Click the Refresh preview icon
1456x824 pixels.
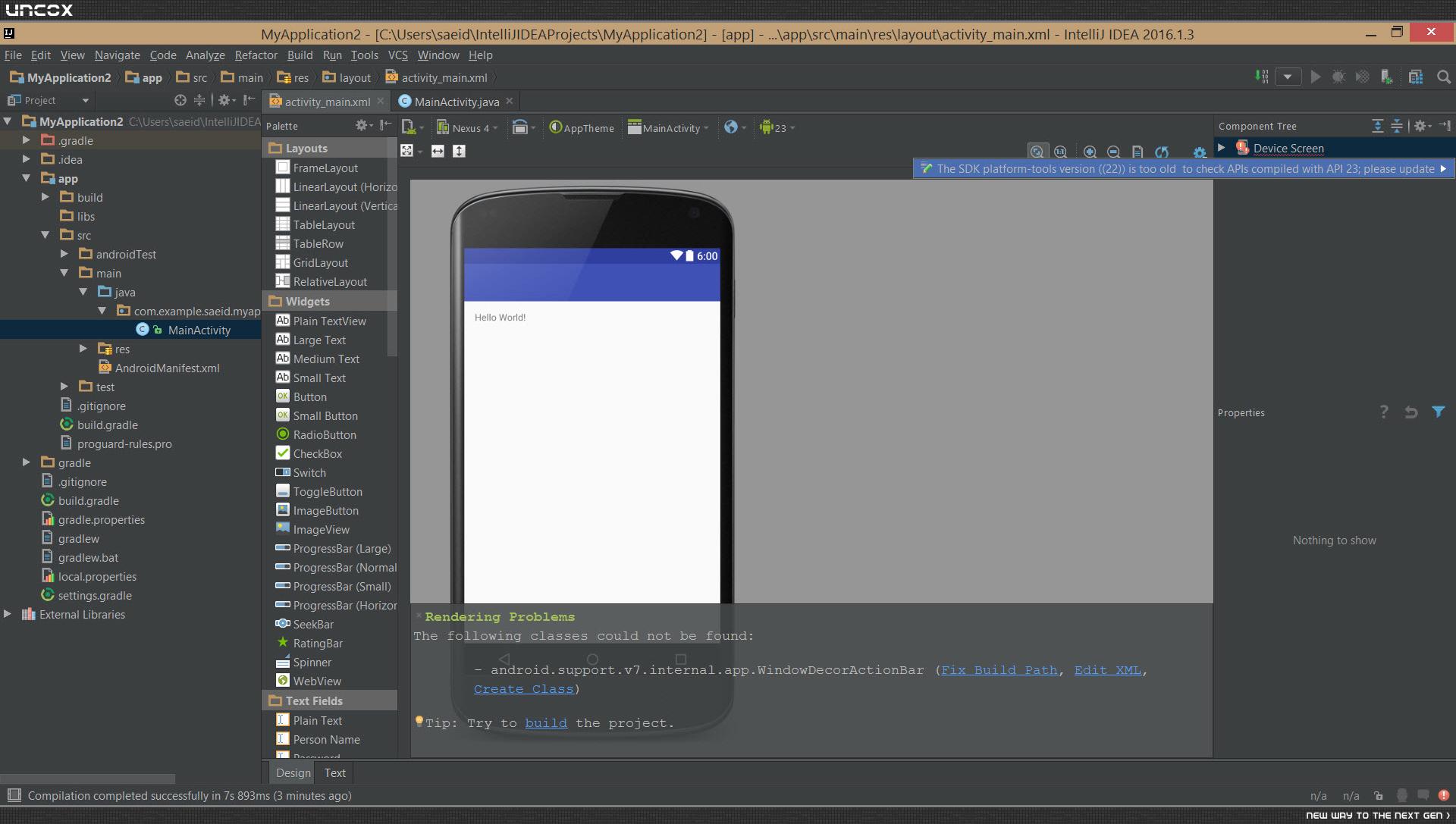(1162, 152)
